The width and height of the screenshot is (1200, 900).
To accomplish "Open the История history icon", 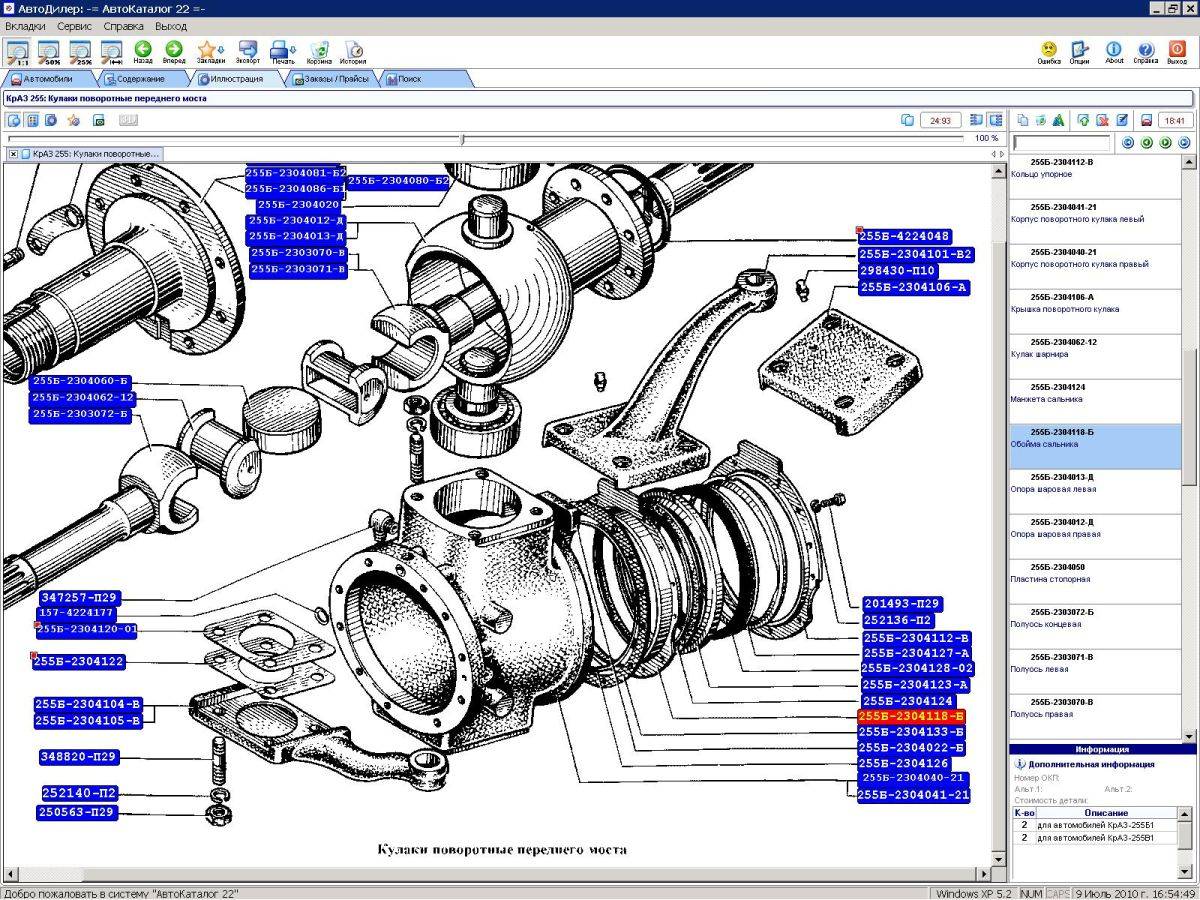I will [x=353, y=51].
